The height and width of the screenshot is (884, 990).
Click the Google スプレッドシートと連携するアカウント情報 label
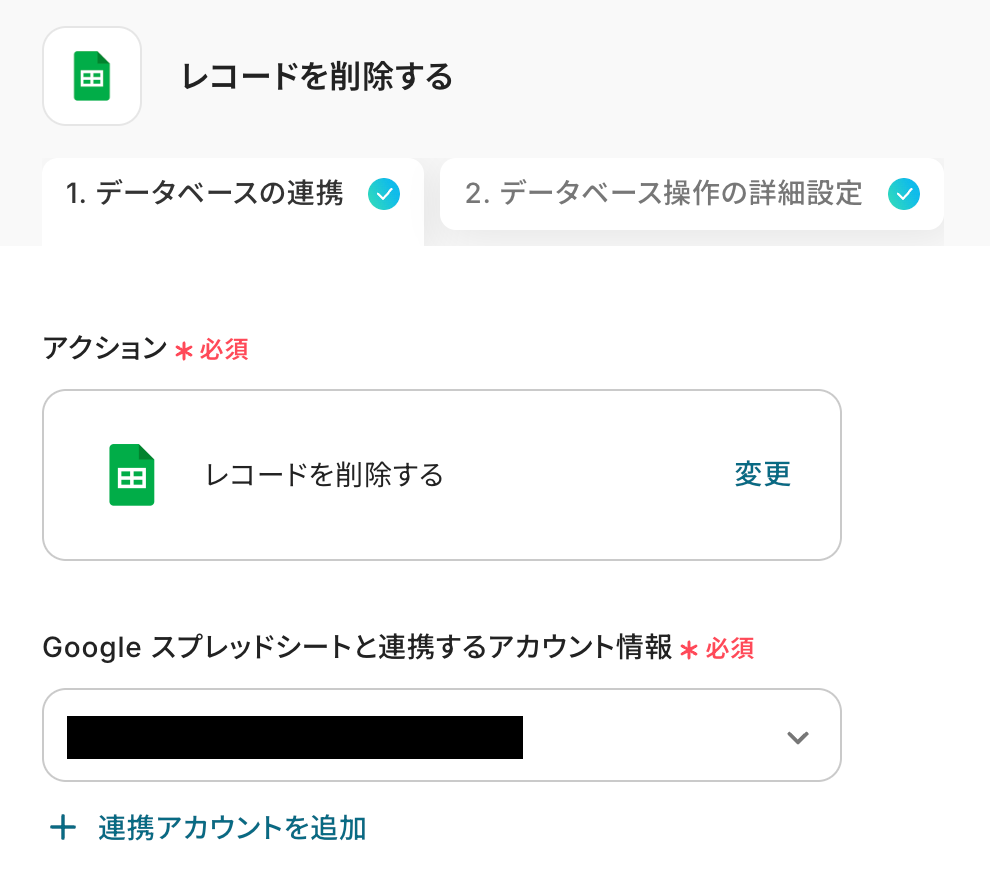(x=357, y=648)
